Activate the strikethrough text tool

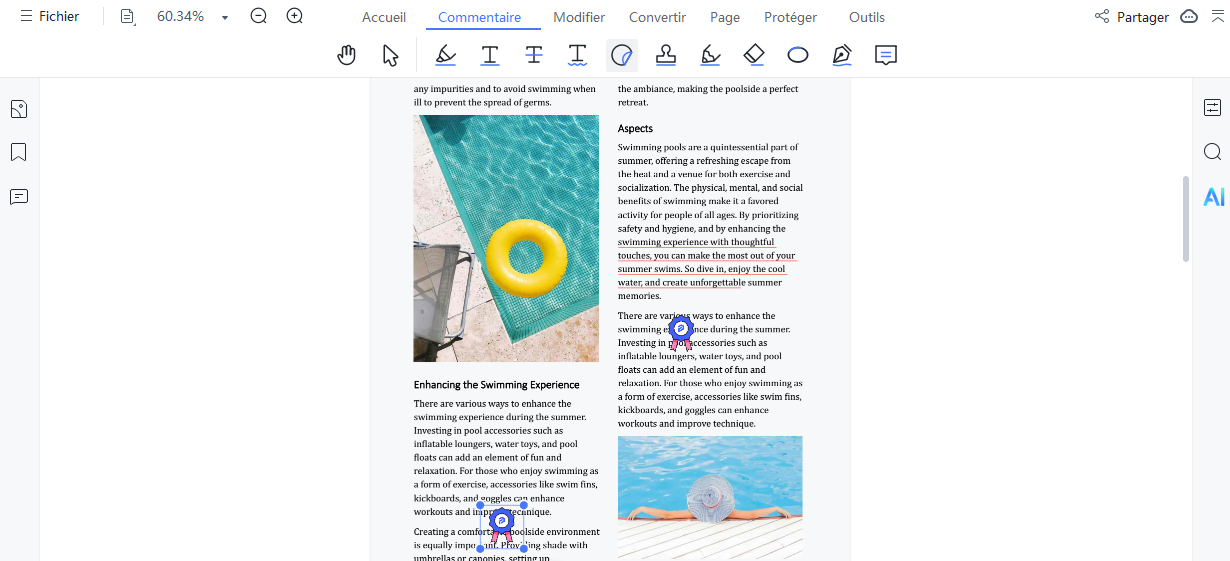534,55
